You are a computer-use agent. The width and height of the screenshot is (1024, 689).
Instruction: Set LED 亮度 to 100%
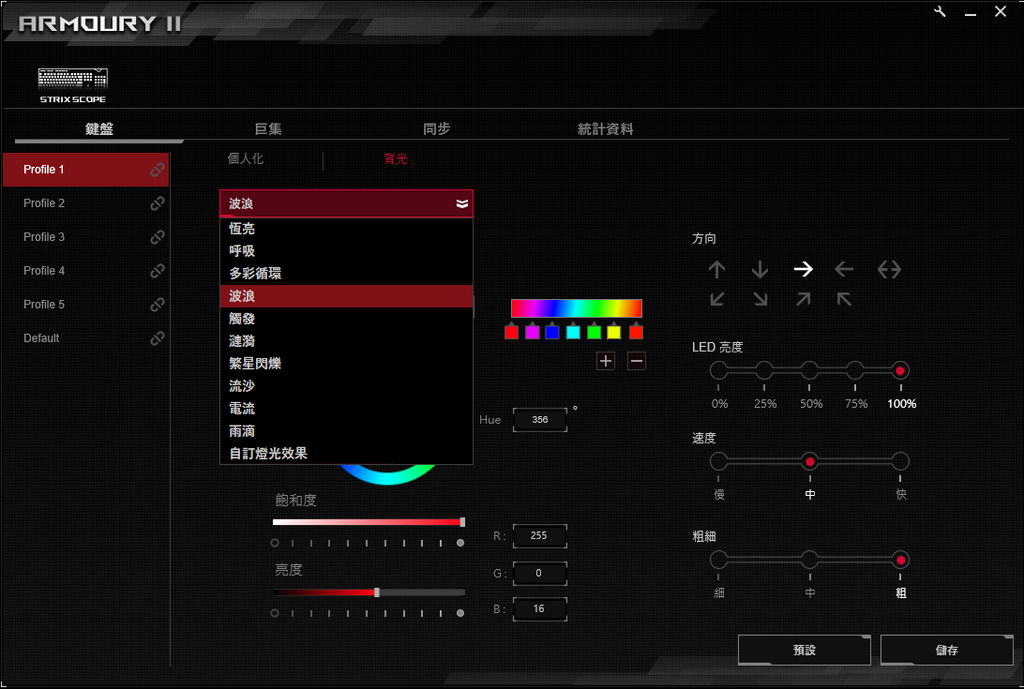(900, 371)
